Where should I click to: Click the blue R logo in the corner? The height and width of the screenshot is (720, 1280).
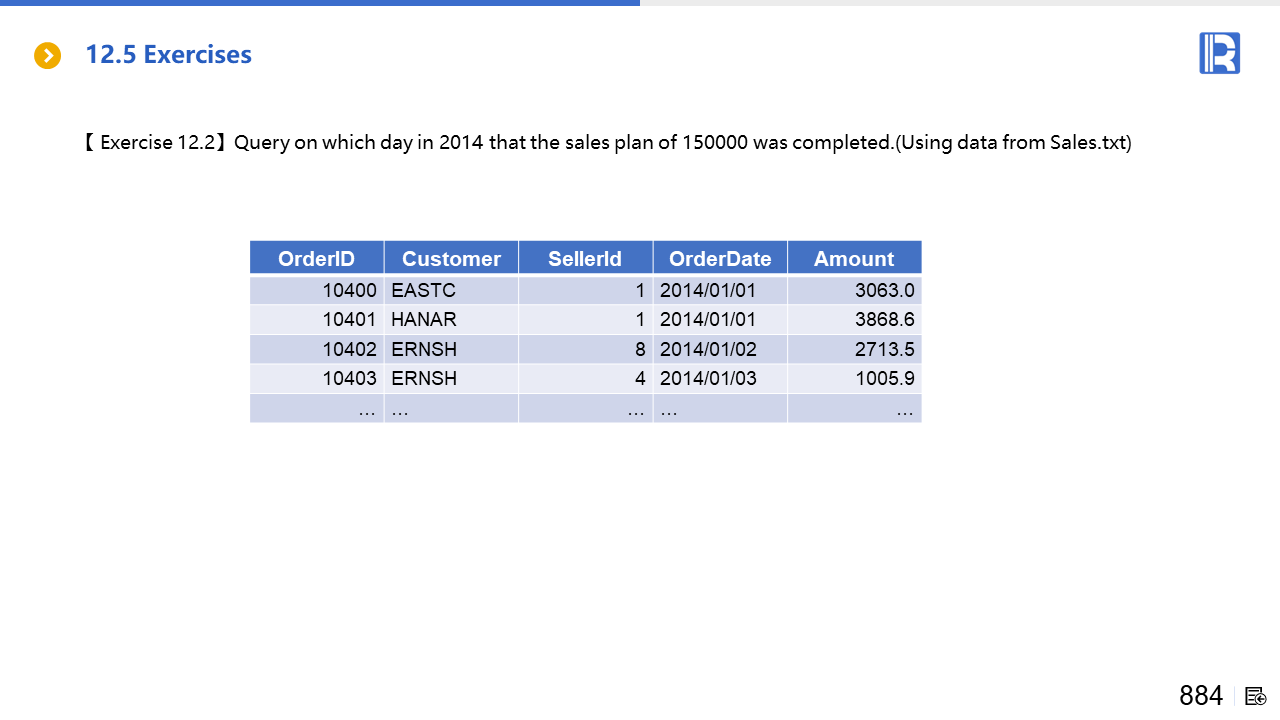click(1219, 53)
